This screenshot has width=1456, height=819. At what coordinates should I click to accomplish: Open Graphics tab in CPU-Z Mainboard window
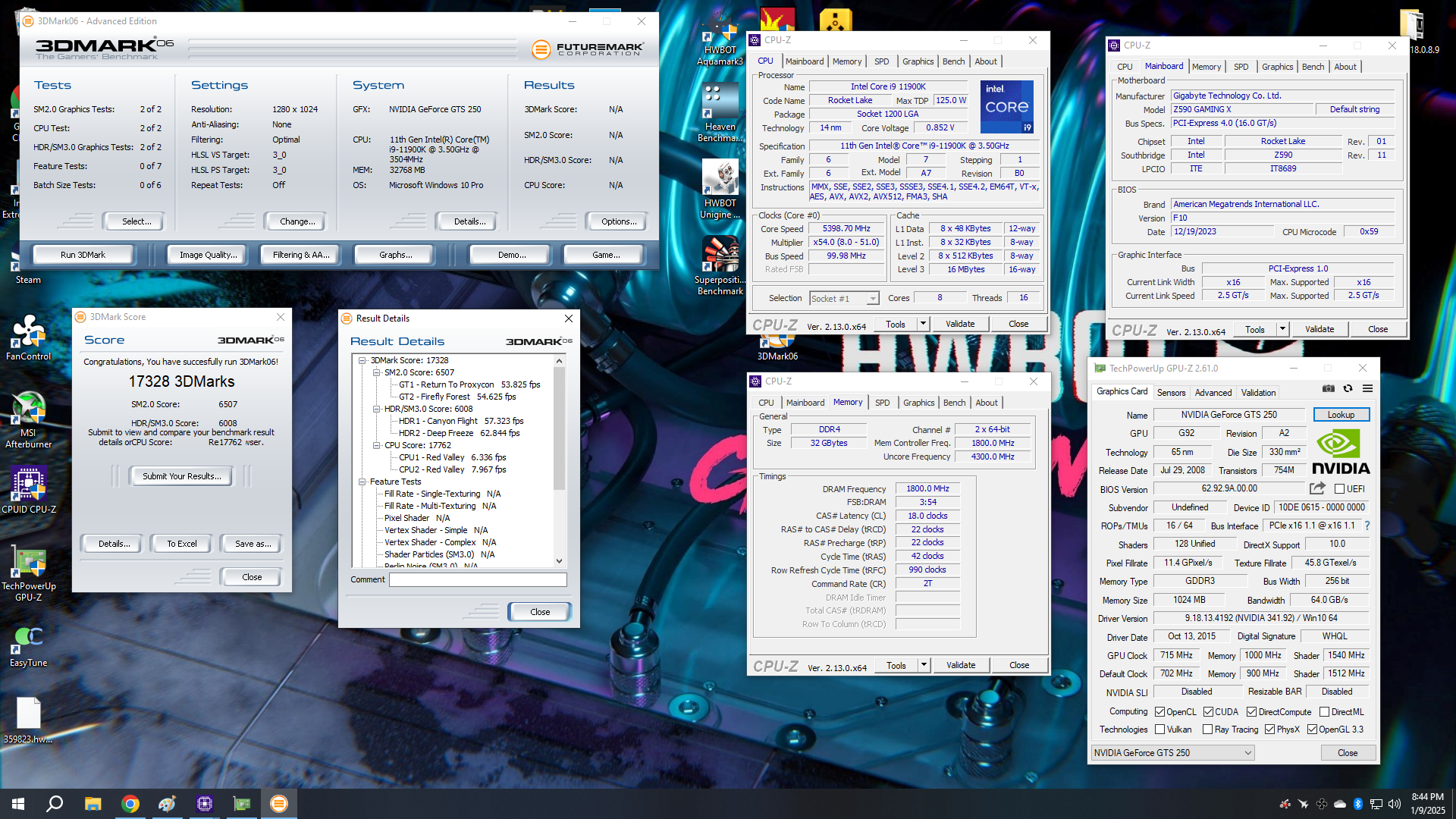click(1277, 67)
